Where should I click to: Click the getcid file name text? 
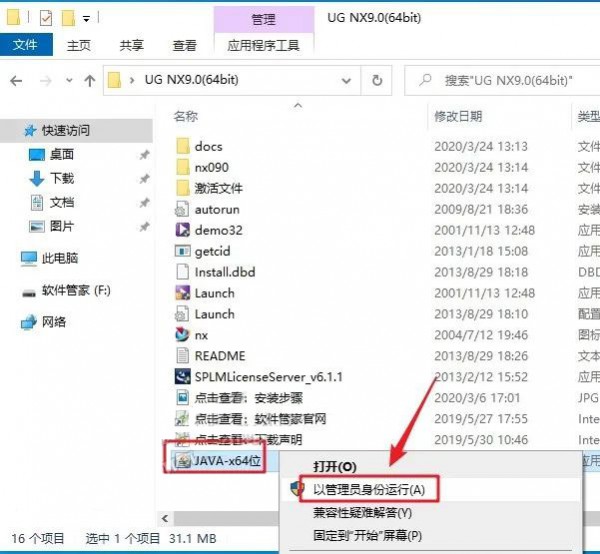[x=213, y=251]
